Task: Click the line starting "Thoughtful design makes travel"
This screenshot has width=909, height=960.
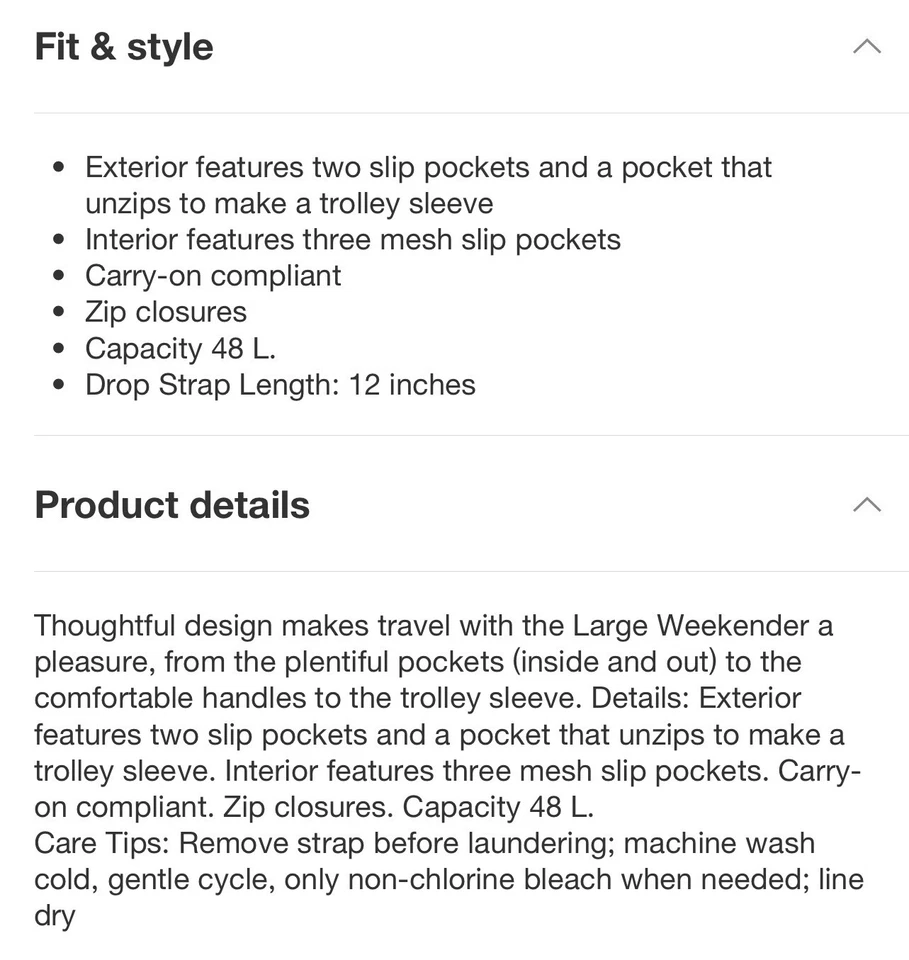Action: coord(433,626)
